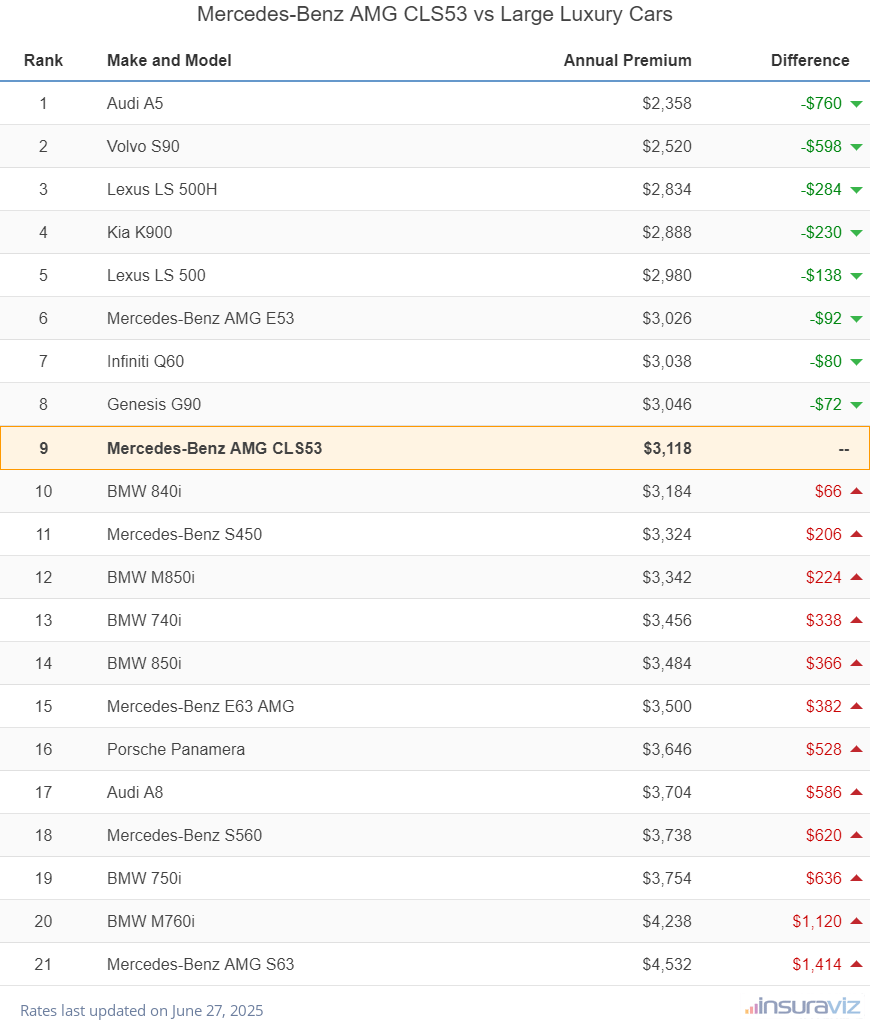
Task: Click the Difference column header
Action: [810, 60]
